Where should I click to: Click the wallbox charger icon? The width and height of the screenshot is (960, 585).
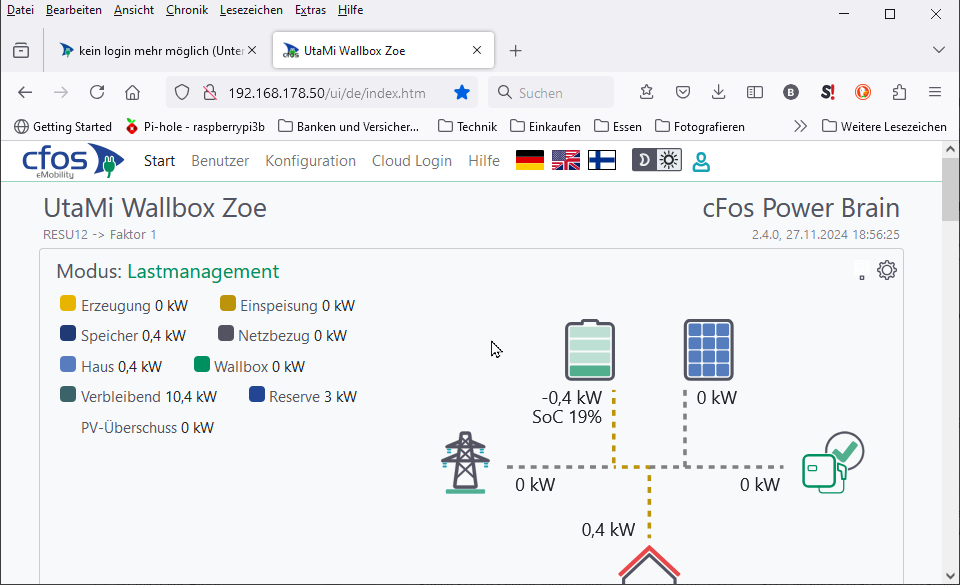tap(833, 463)
